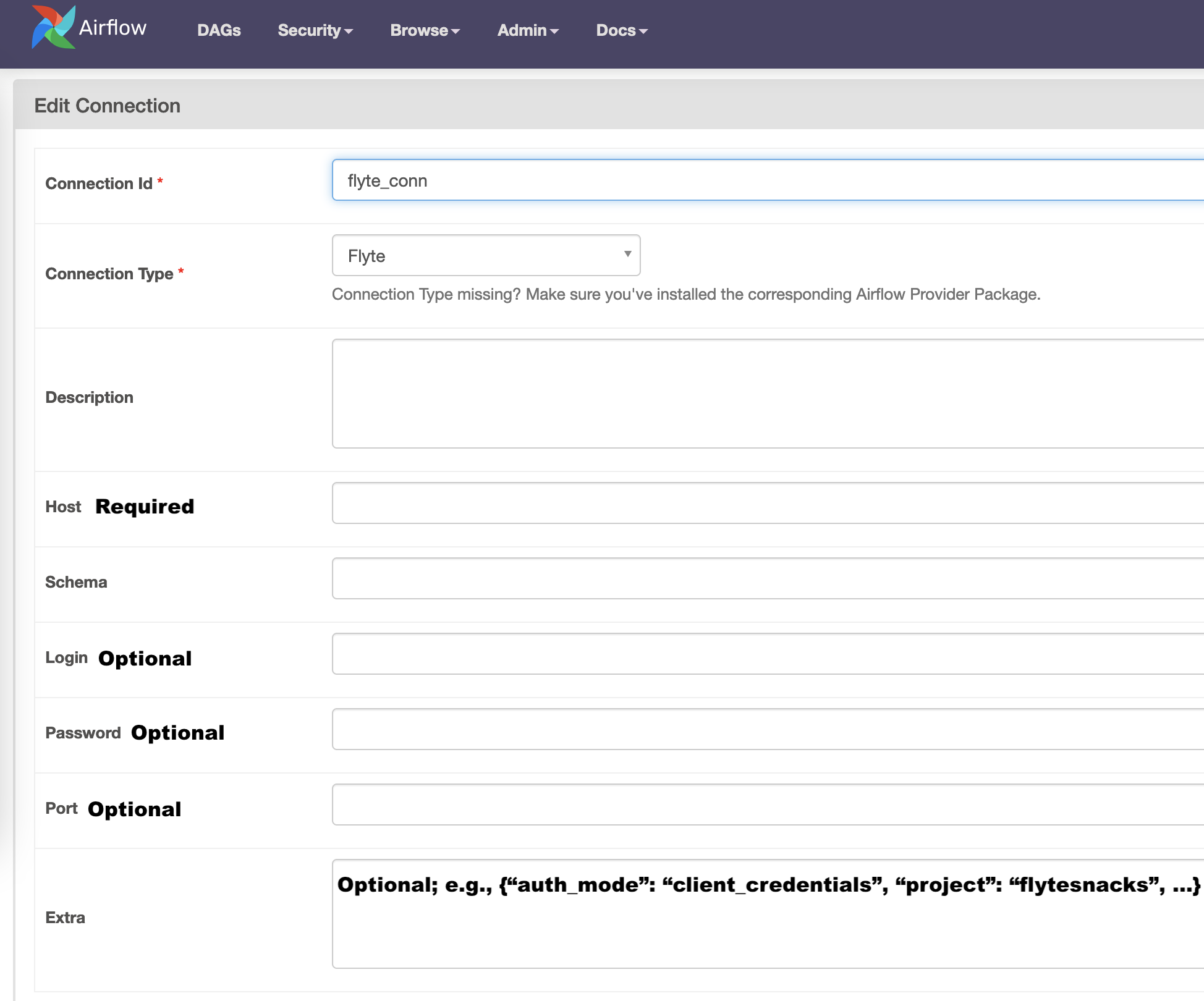Expand the Browse menu
1204x1001 pixels.
pyautogui.click(x=425, y=30)
